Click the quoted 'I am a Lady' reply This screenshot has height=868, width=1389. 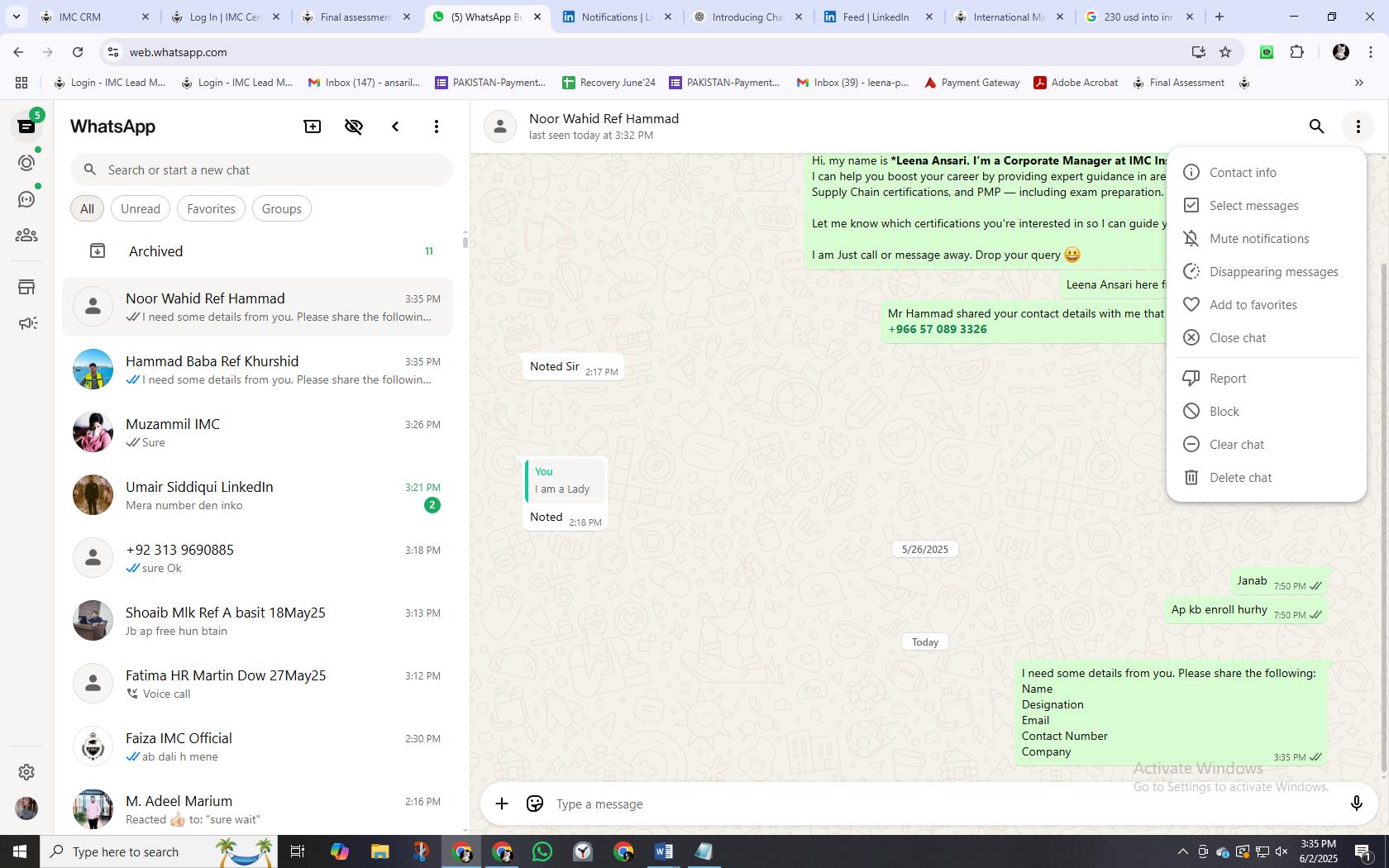[x=566, y=480]
